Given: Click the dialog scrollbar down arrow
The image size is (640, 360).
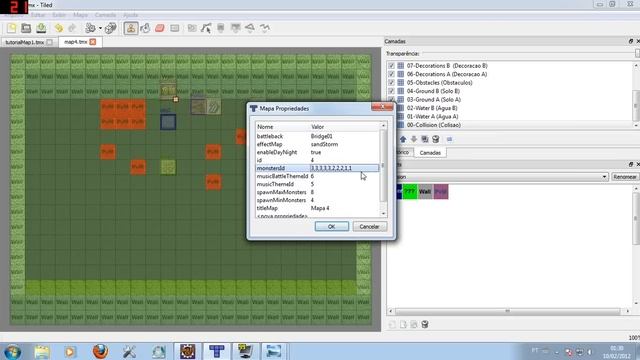Looking at the screenshot, I should click(383, 213).
